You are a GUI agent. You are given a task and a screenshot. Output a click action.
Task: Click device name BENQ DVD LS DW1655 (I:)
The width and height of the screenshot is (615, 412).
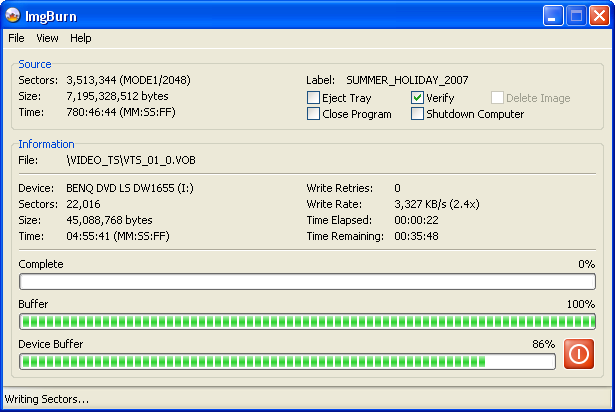(130, 188)
